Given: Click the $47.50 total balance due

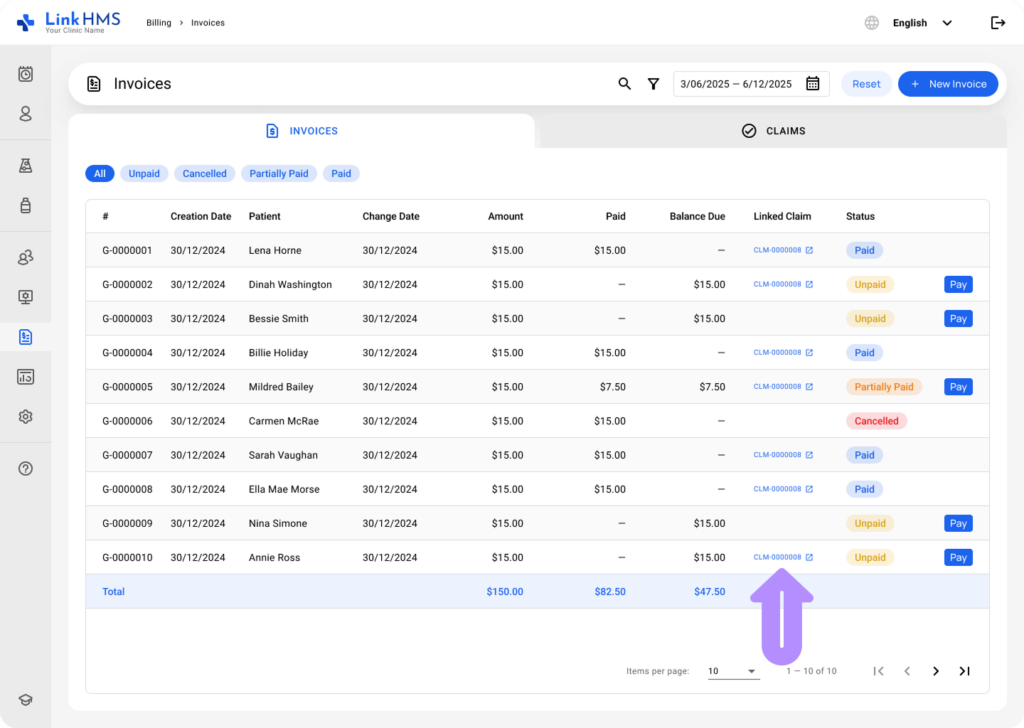Looking at the screenshot, I should pos(709,592).
